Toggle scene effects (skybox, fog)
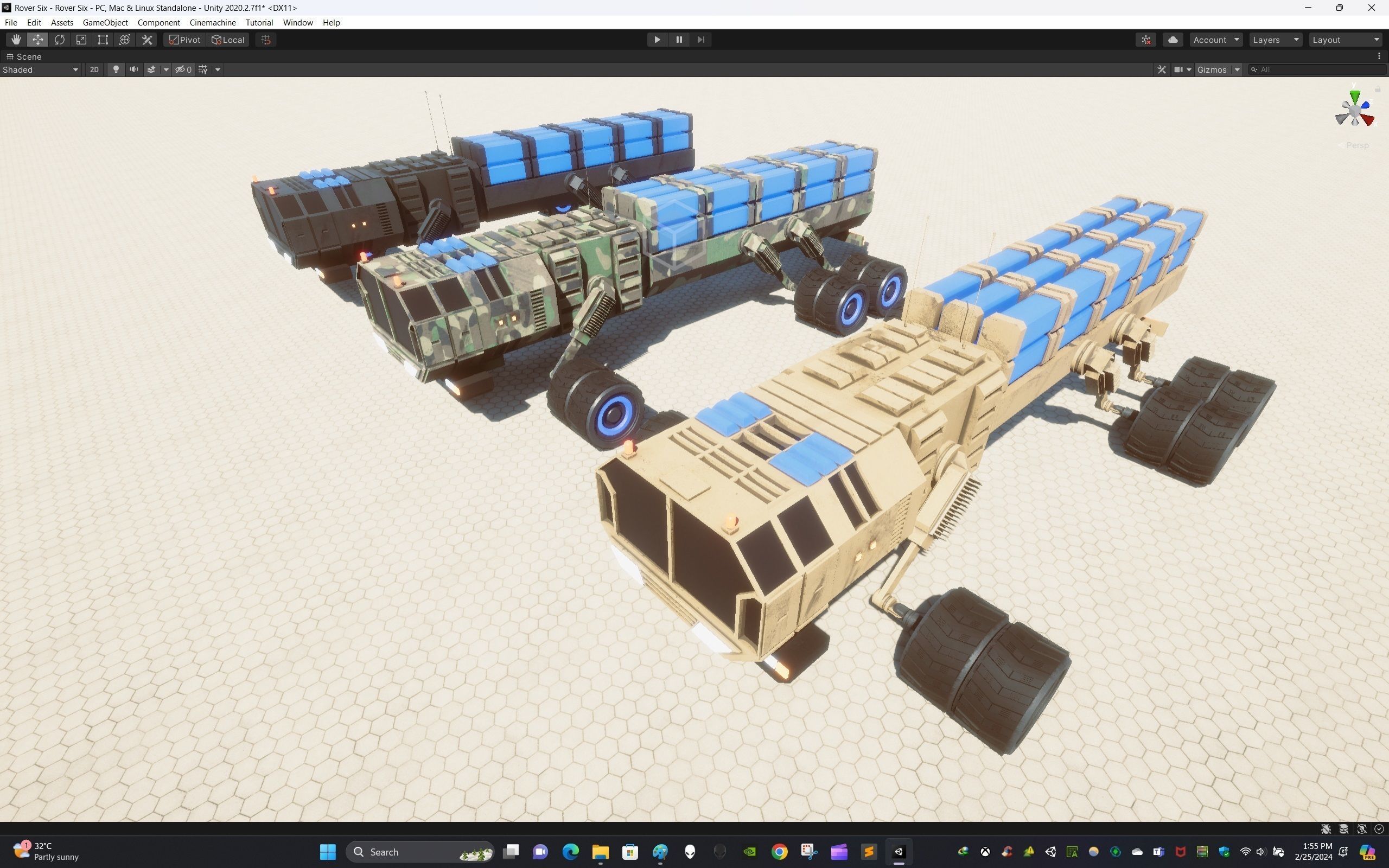The height and width of the screenshot is (868, 1389). pos(151,69)
